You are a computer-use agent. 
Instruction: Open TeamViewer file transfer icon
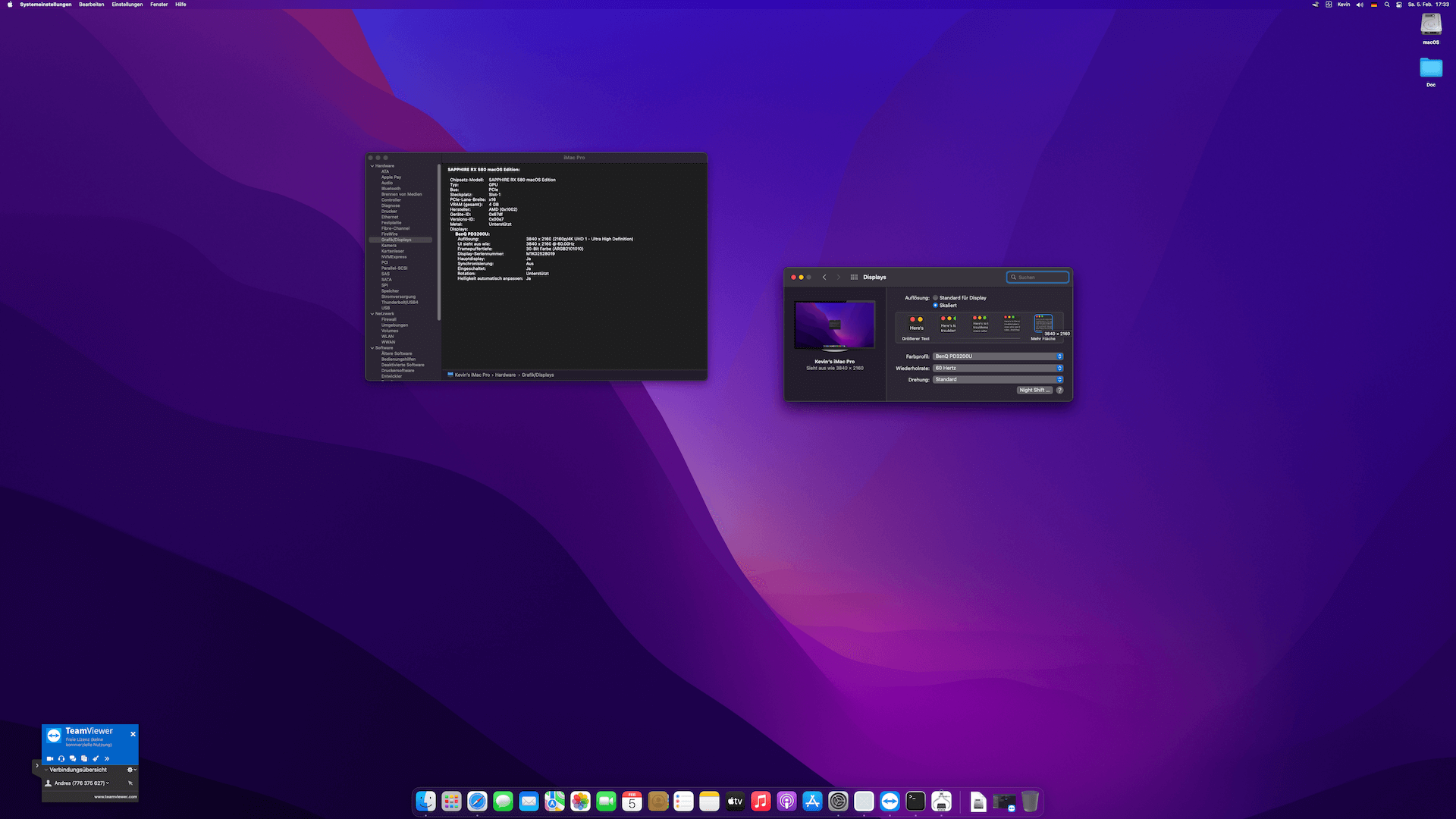click(84, 758)
